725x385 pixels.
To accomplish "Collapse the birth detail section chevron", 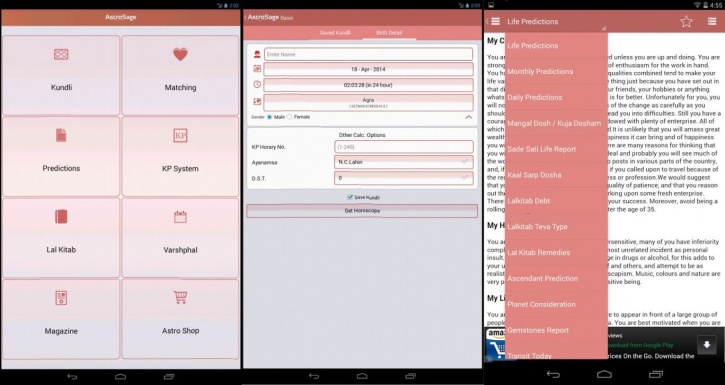I will (x=468, y=117).
